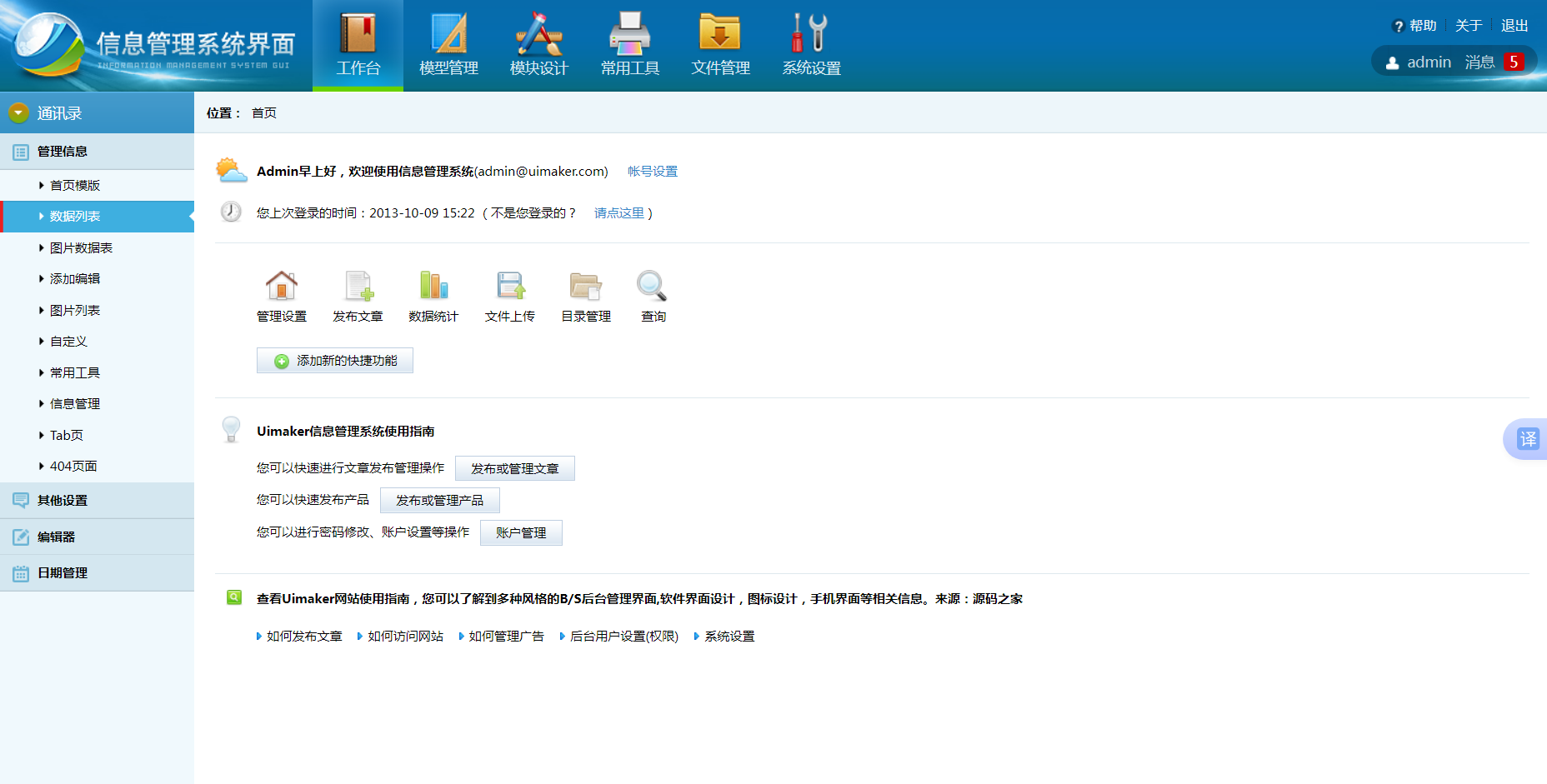
Task: Select 图片数据表 in the sidebar menu
Action: click(81, 248)
